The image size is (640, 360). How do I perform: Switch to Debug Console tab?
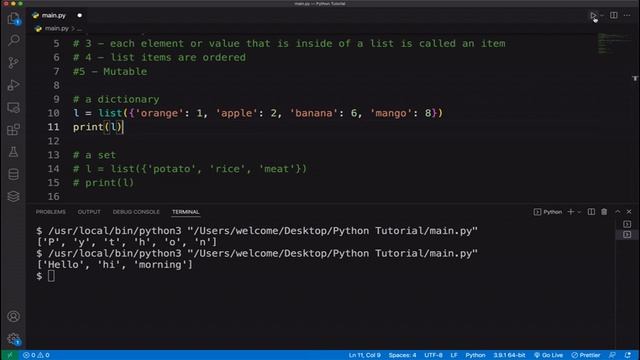(x=136, y=212)
